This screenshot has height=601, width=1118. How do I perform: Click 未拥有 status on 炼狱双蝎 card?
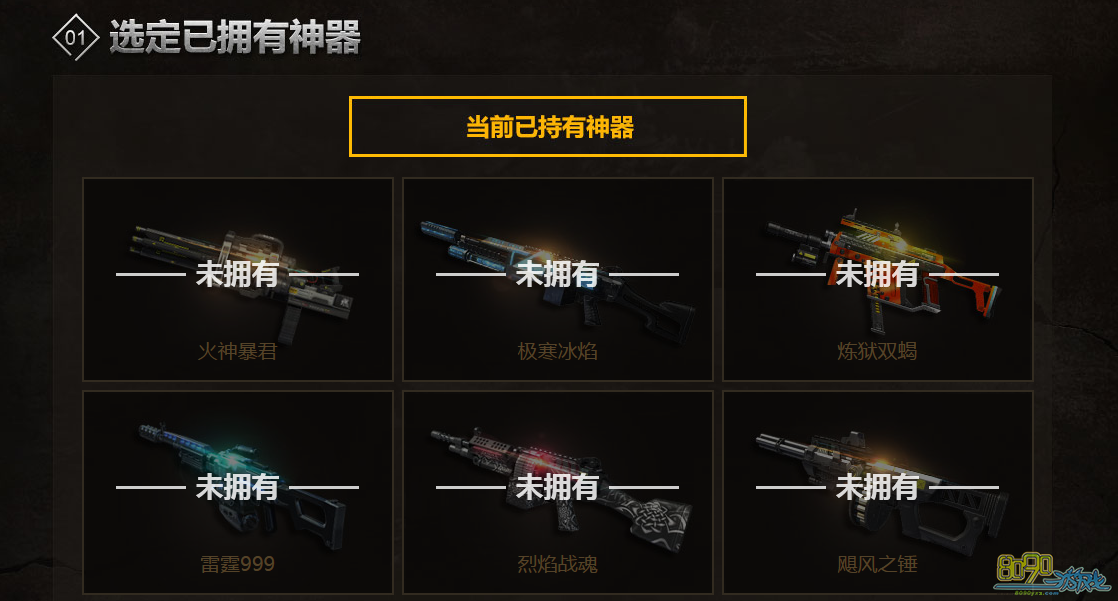click(x=877, y=274)
